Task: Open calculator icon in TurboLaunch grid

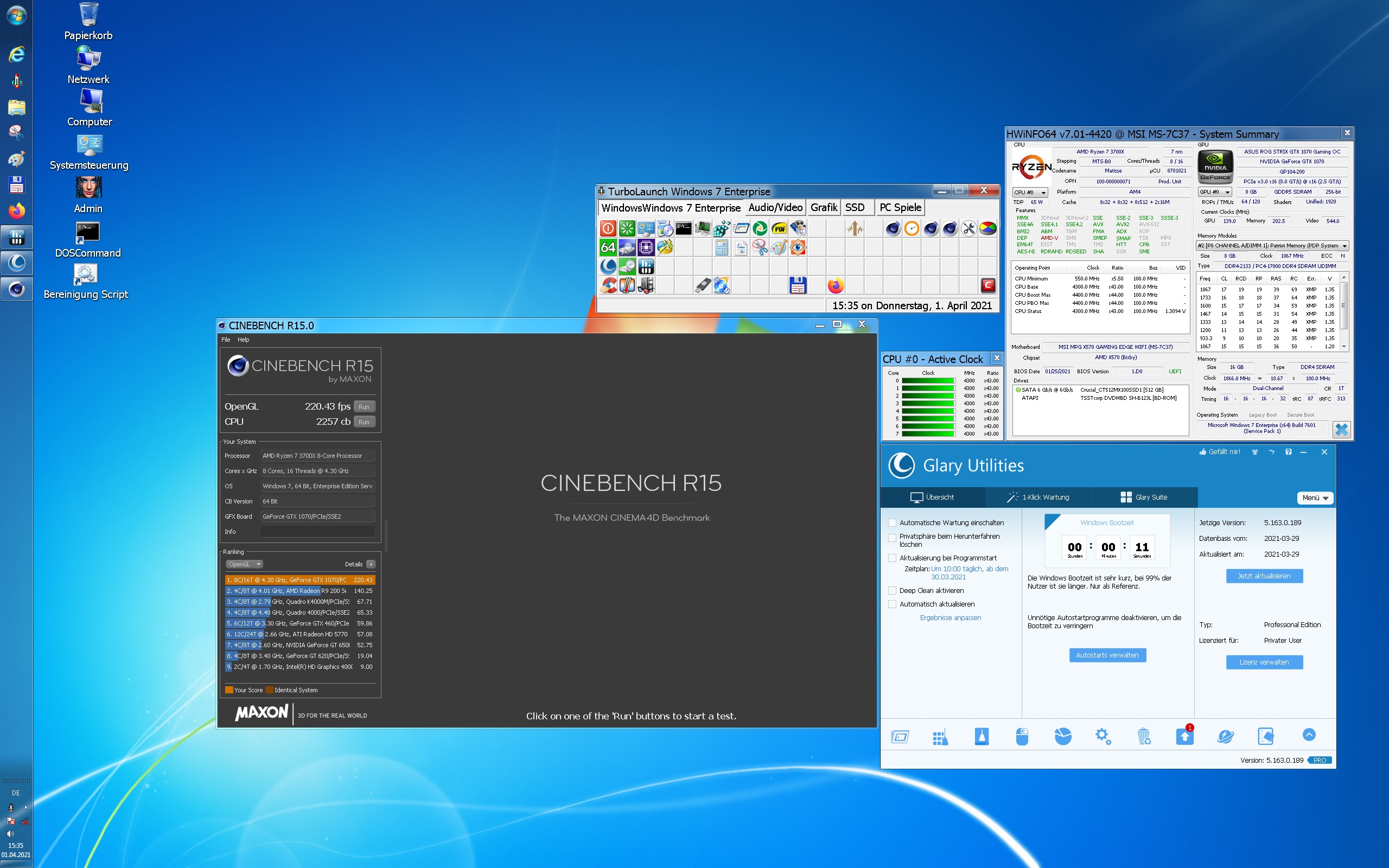Action: tap(722, 248)
